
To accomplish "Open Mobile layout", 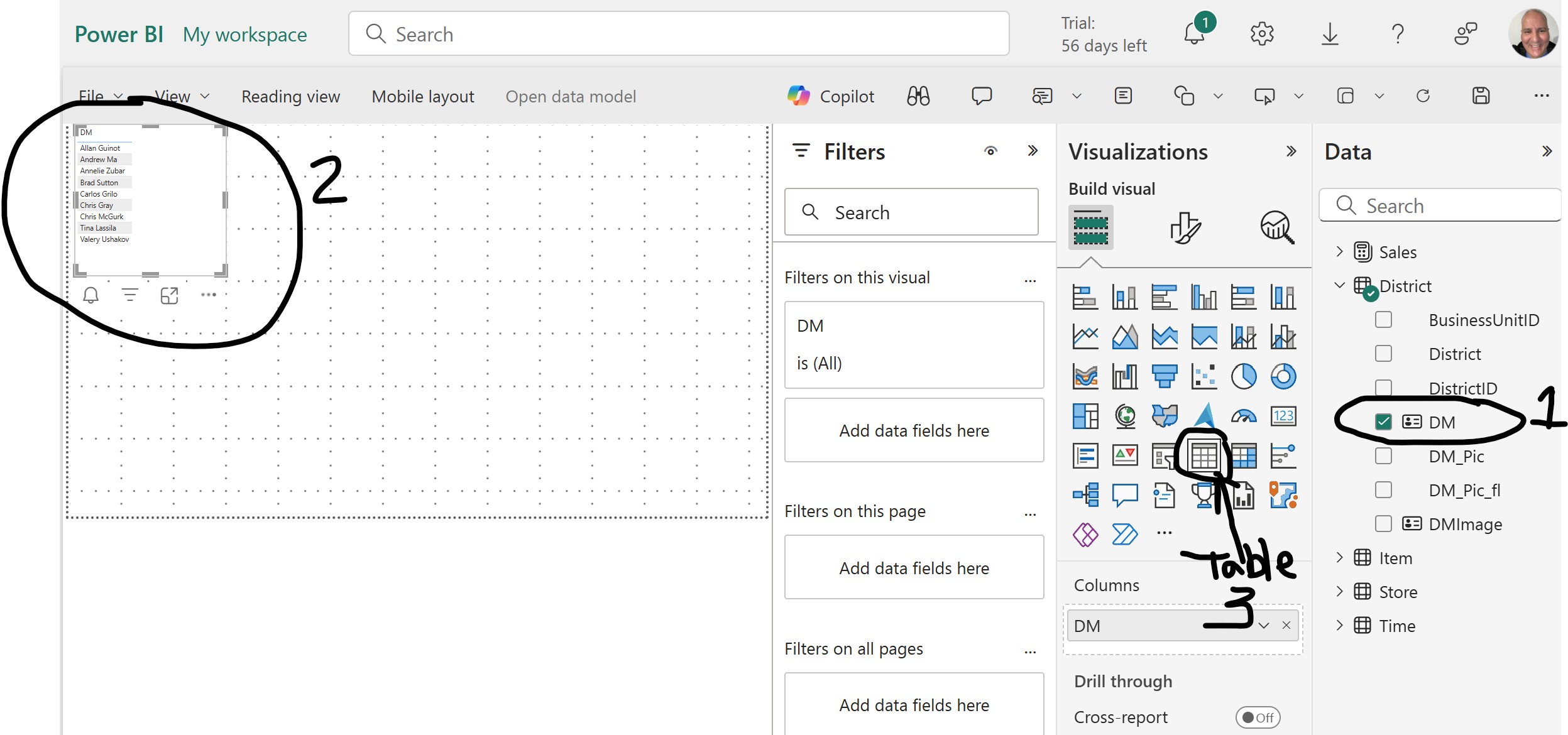I will pyautogui.click(x=423, y=96).
